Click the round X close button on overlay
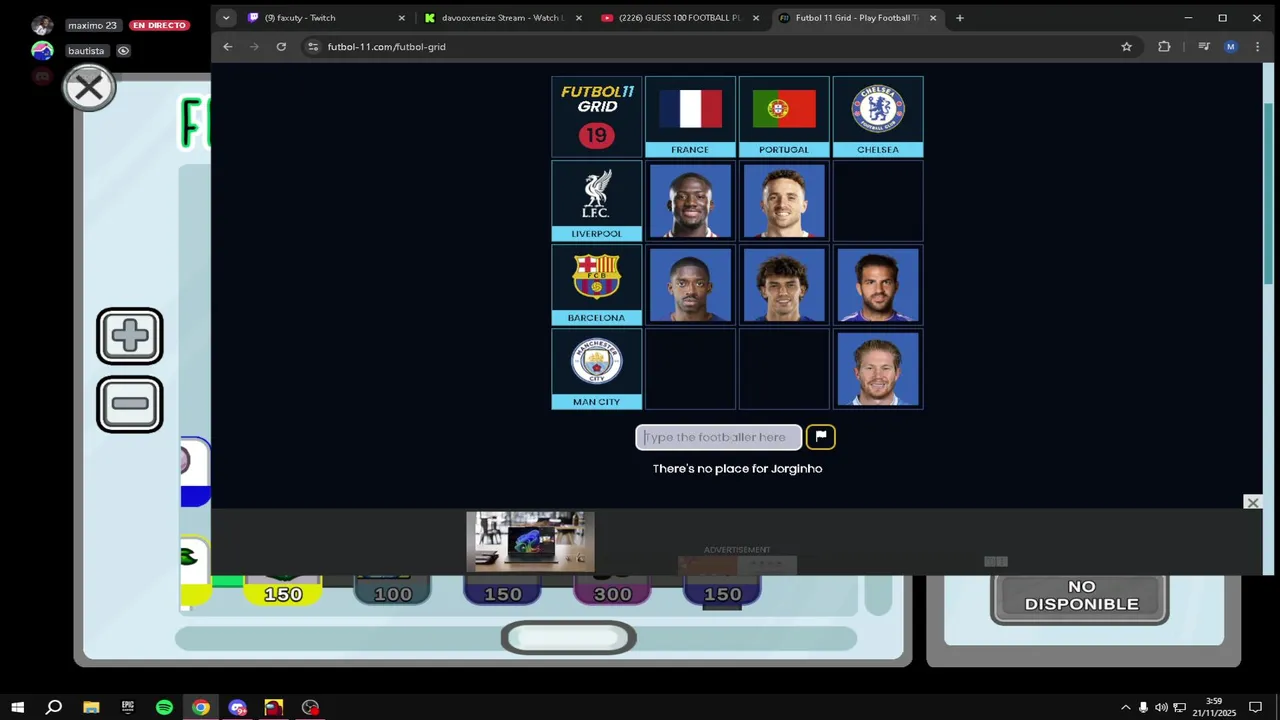The height and width of the screenshot is (720, 1280). click(x=89, y=88)
